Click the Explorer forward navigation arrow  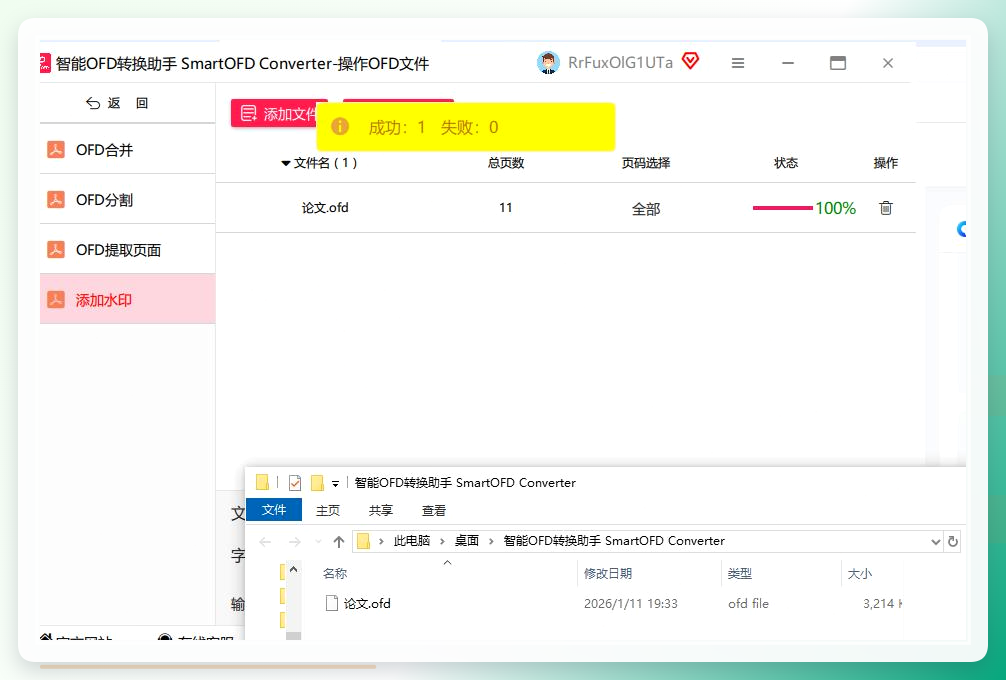(294, 542)
